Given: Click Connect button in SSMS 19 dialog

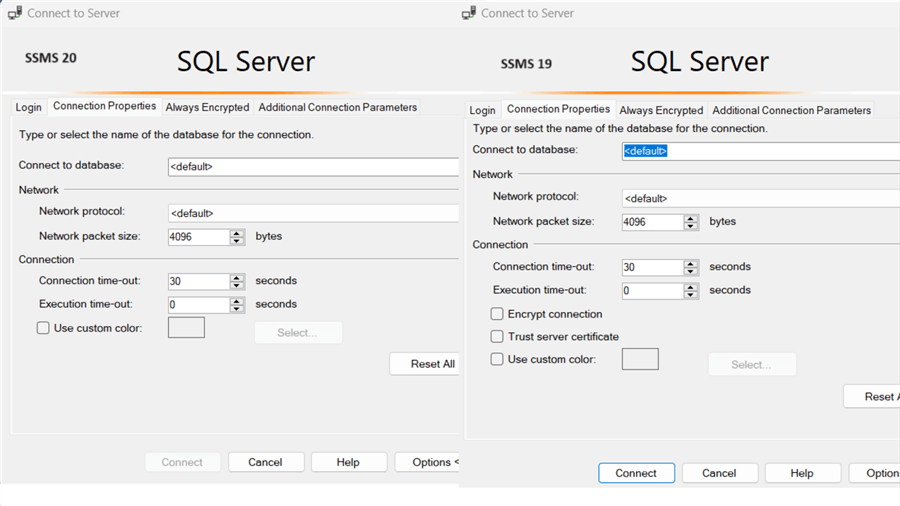Looking at the screenshot, I should [636, 473].
